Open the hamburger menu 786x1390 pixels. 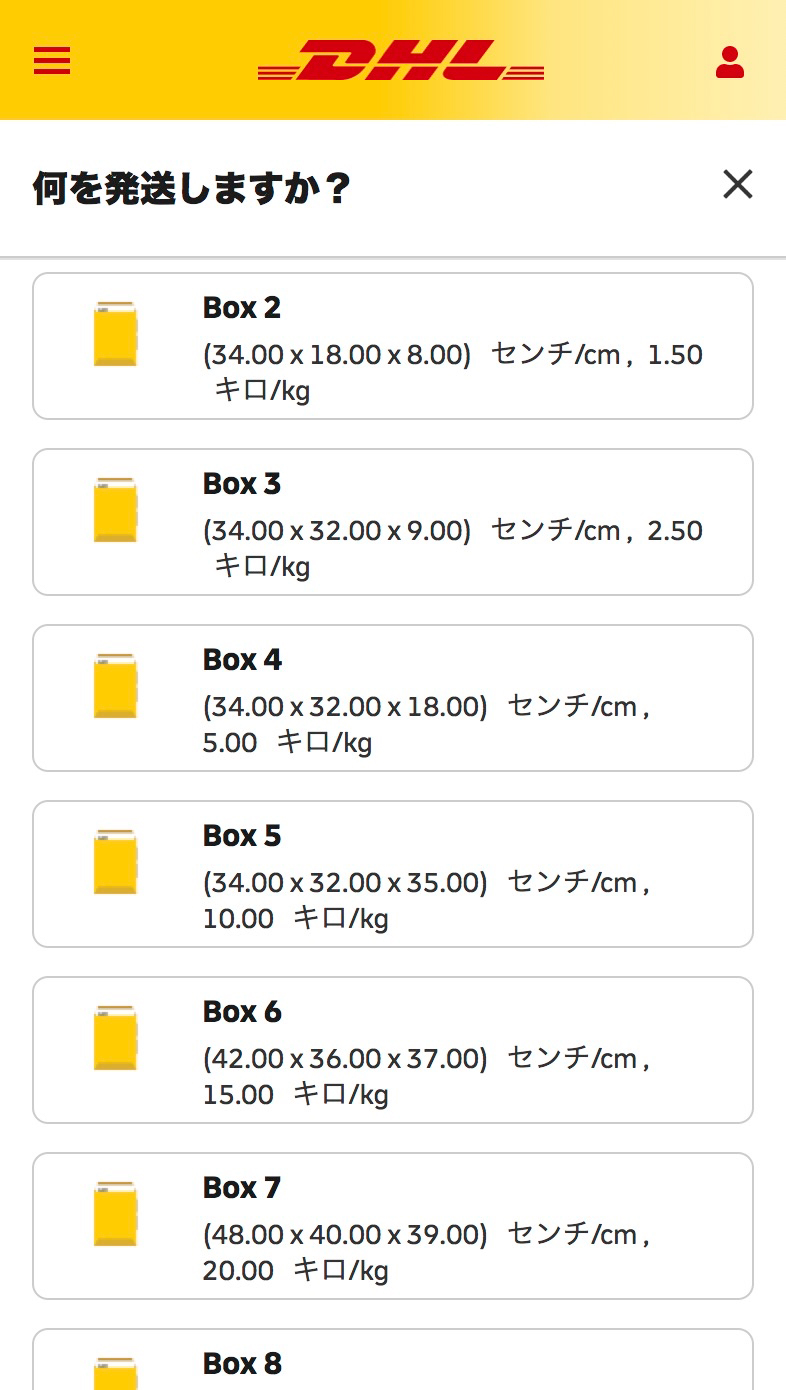52,61
